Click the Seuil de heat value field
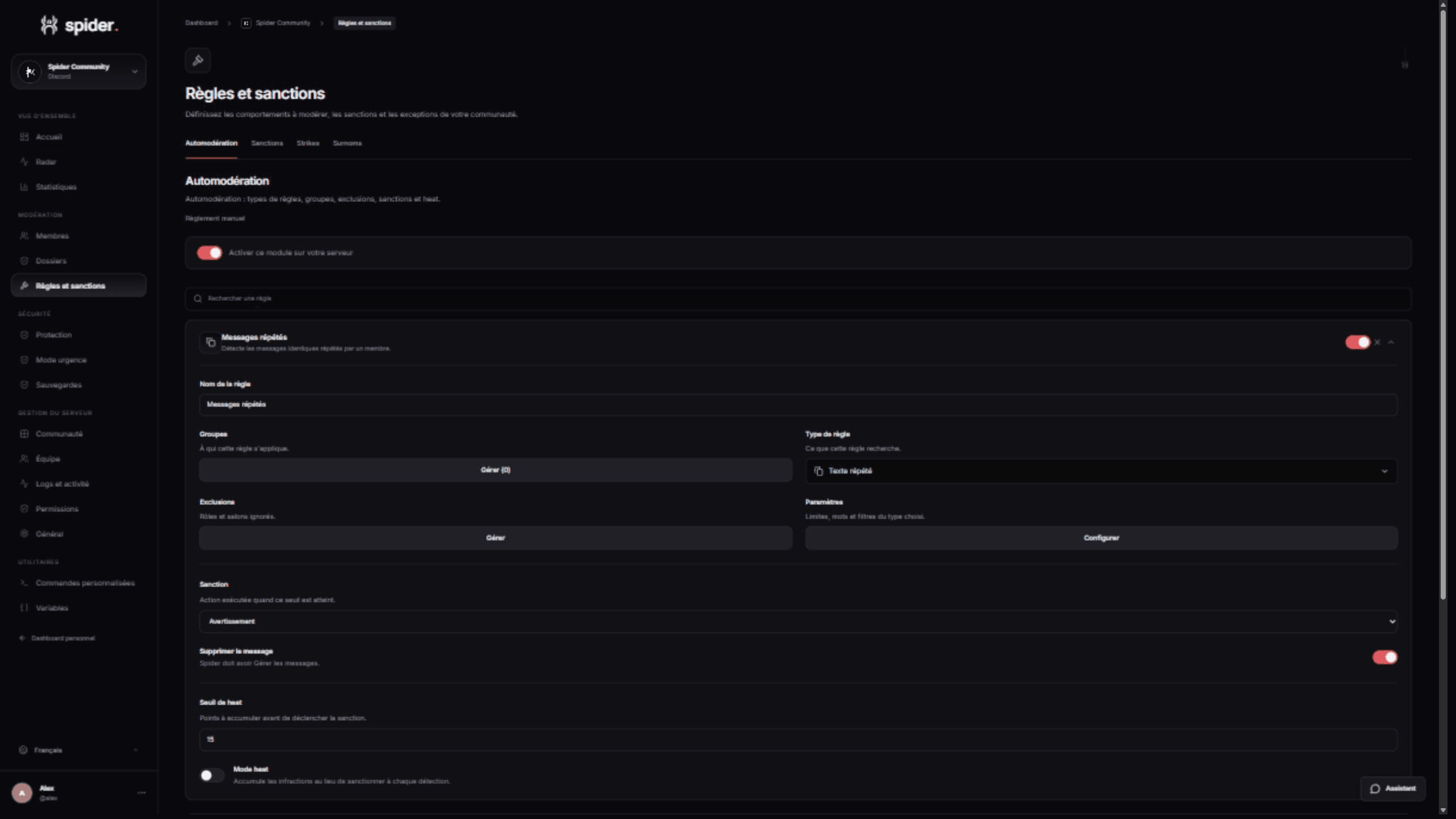The width and height of the screenshot is (1456, 819). (x=799, y=739)
